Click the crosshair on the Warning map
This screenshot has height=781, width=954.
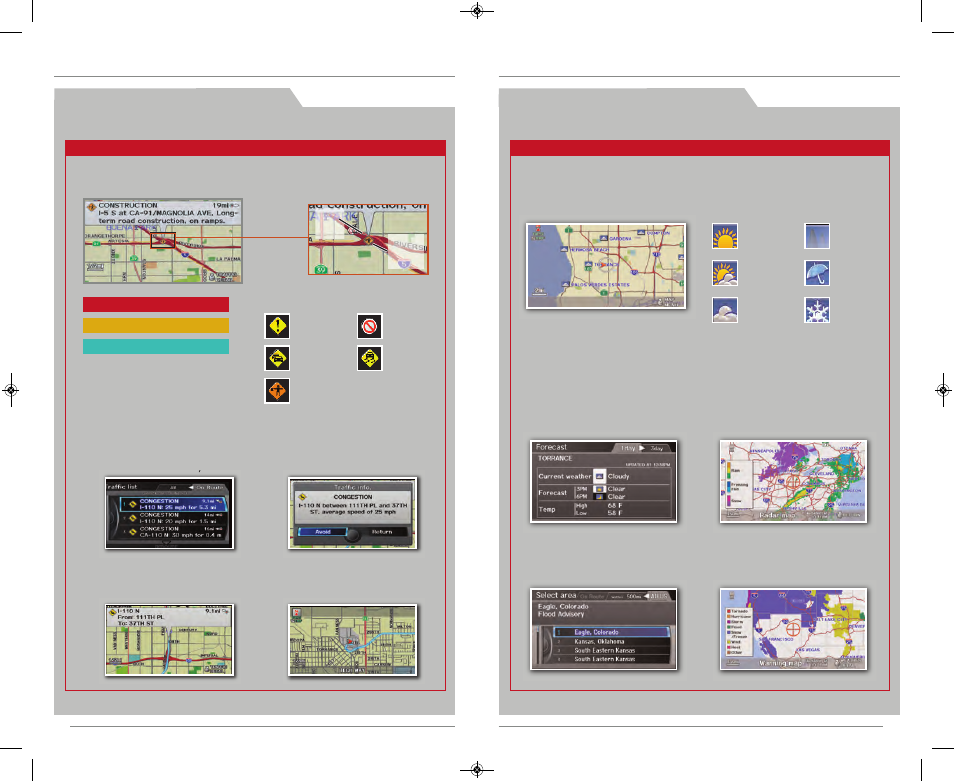point(792,628)
